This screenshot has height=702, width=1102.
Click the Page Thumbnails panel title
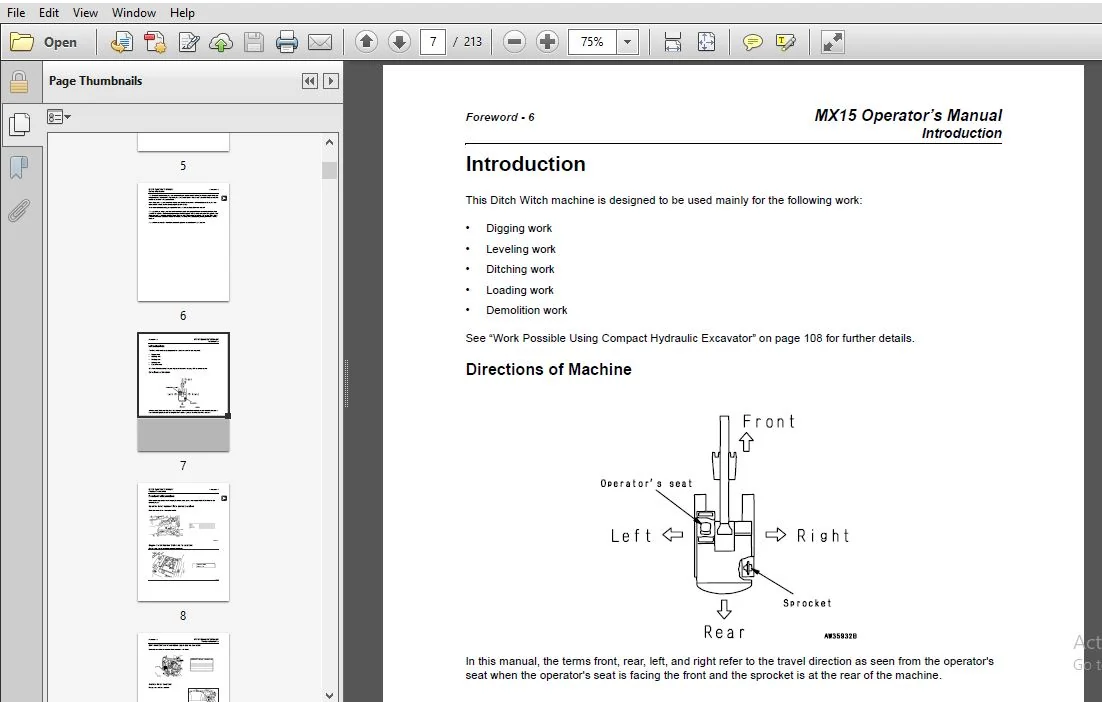[96, 81]
